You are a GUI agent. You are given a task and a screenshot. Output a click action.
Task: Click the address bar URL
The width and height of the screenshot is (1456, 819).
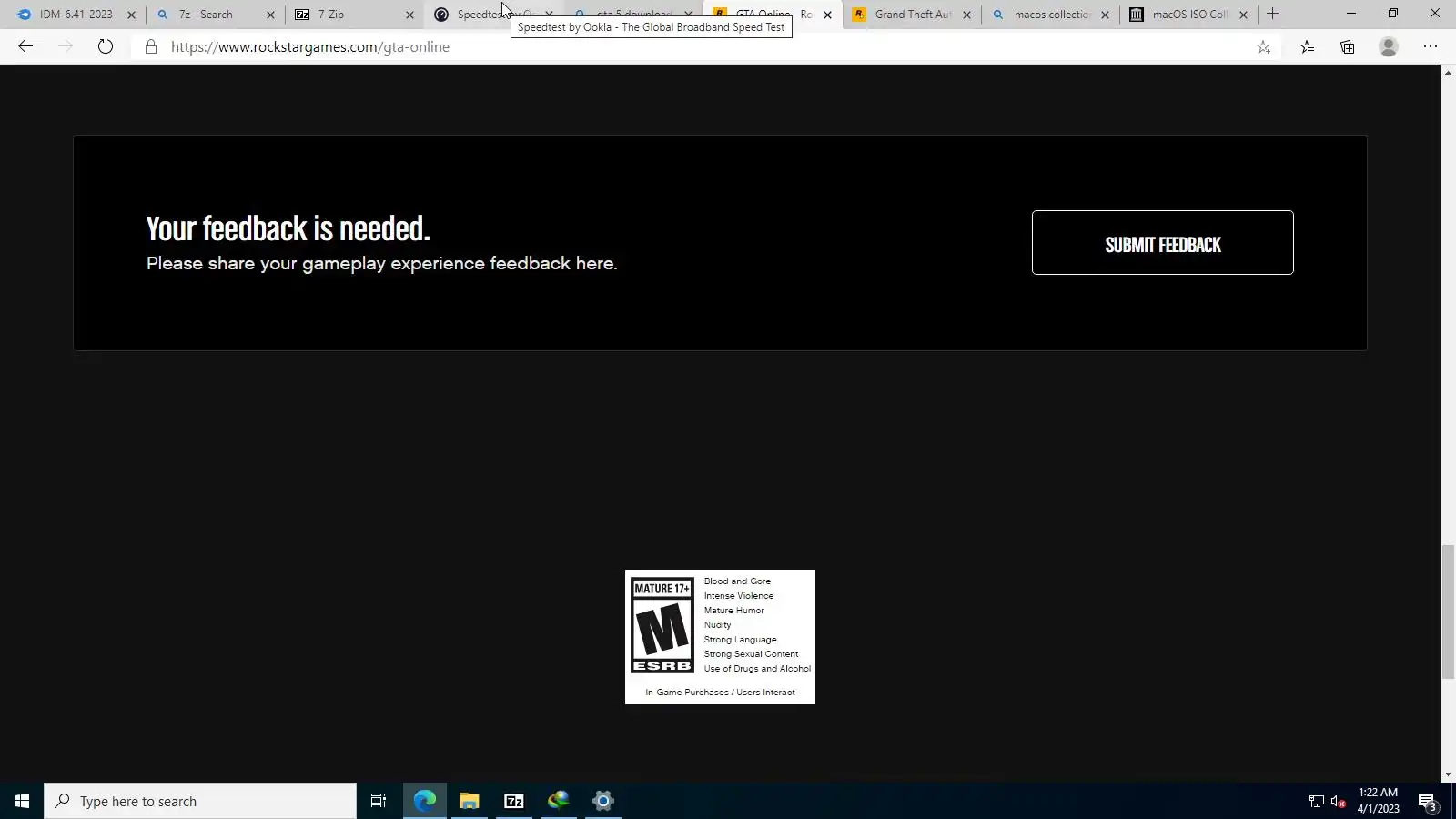(310, 47)
